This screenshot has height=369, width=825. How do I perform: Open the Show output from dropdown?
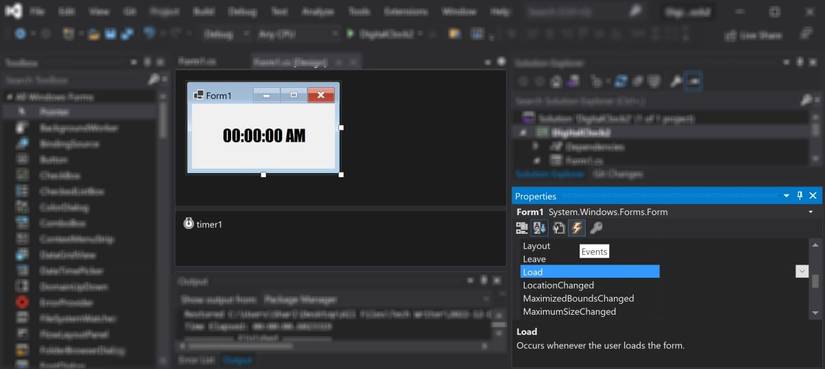[x=377, y=300]
